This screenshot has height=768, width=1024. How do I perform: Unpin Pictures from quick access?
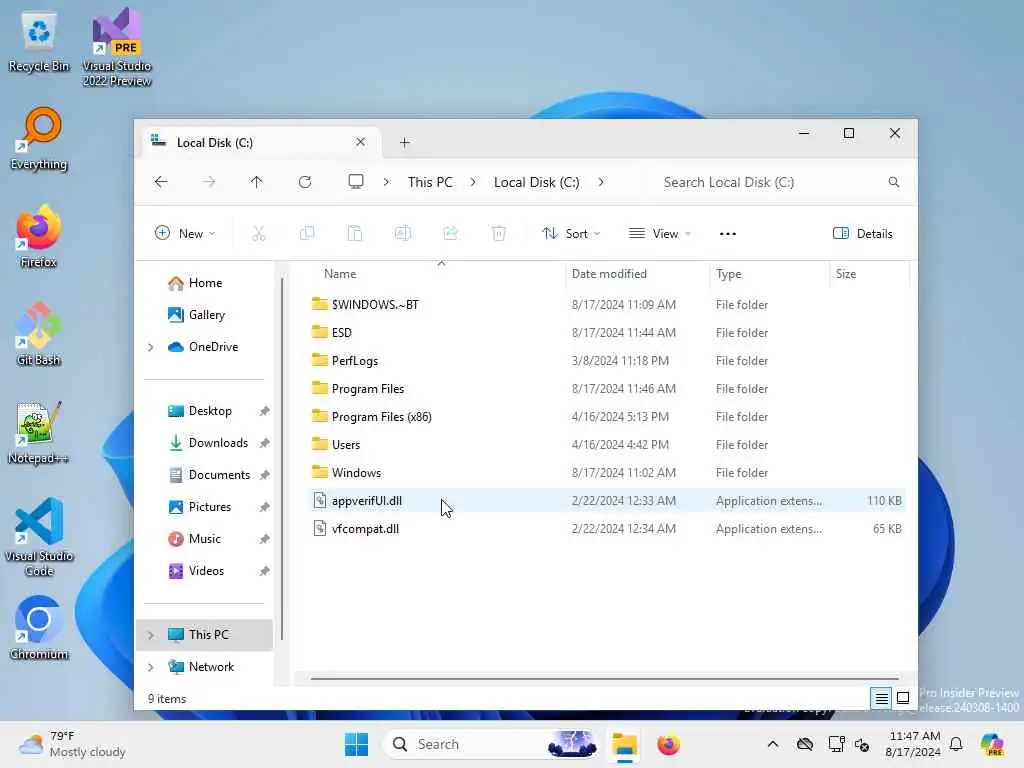click(264, 507)
